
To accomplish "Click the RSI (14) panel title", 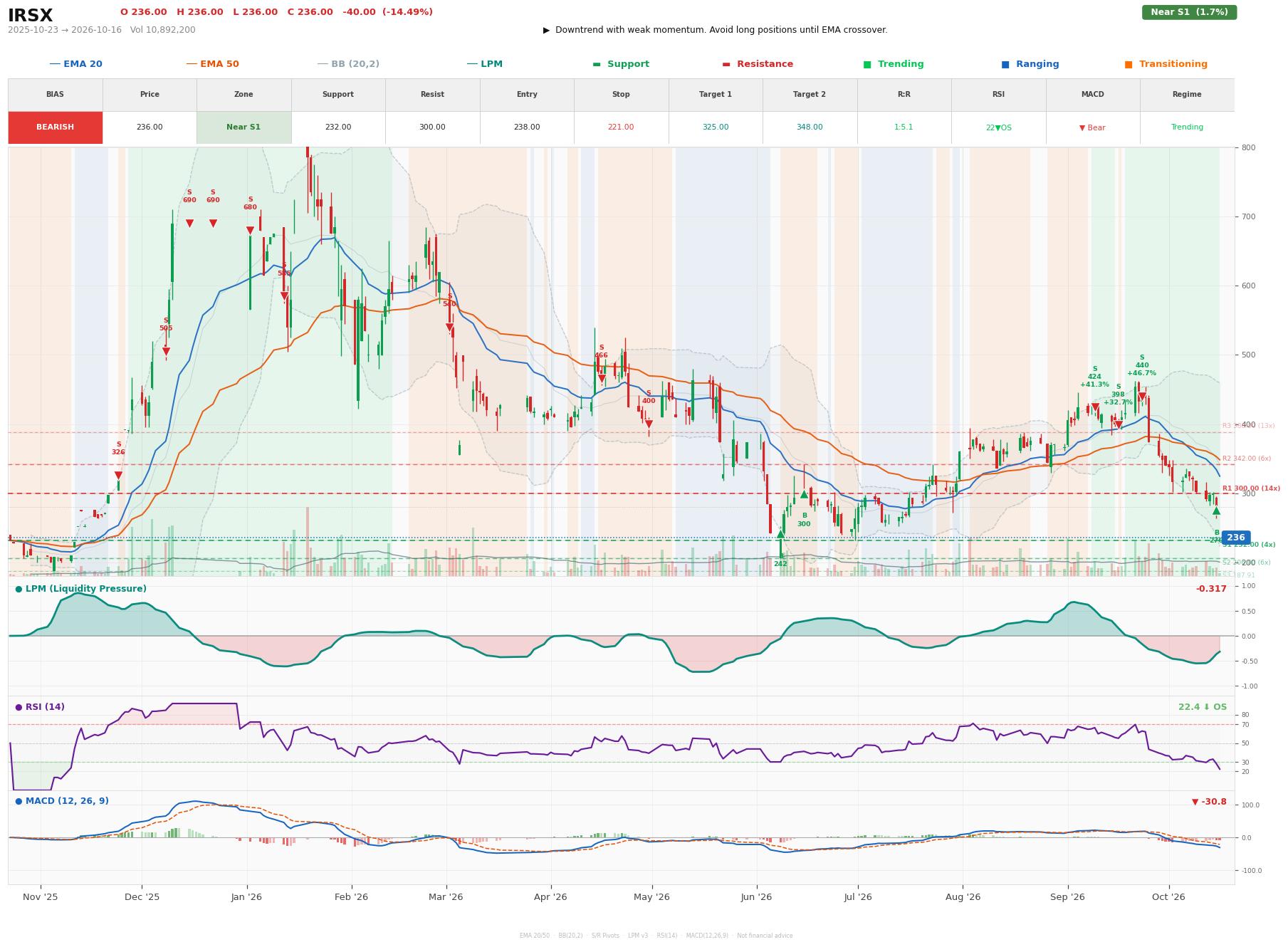I will point(45,707).
